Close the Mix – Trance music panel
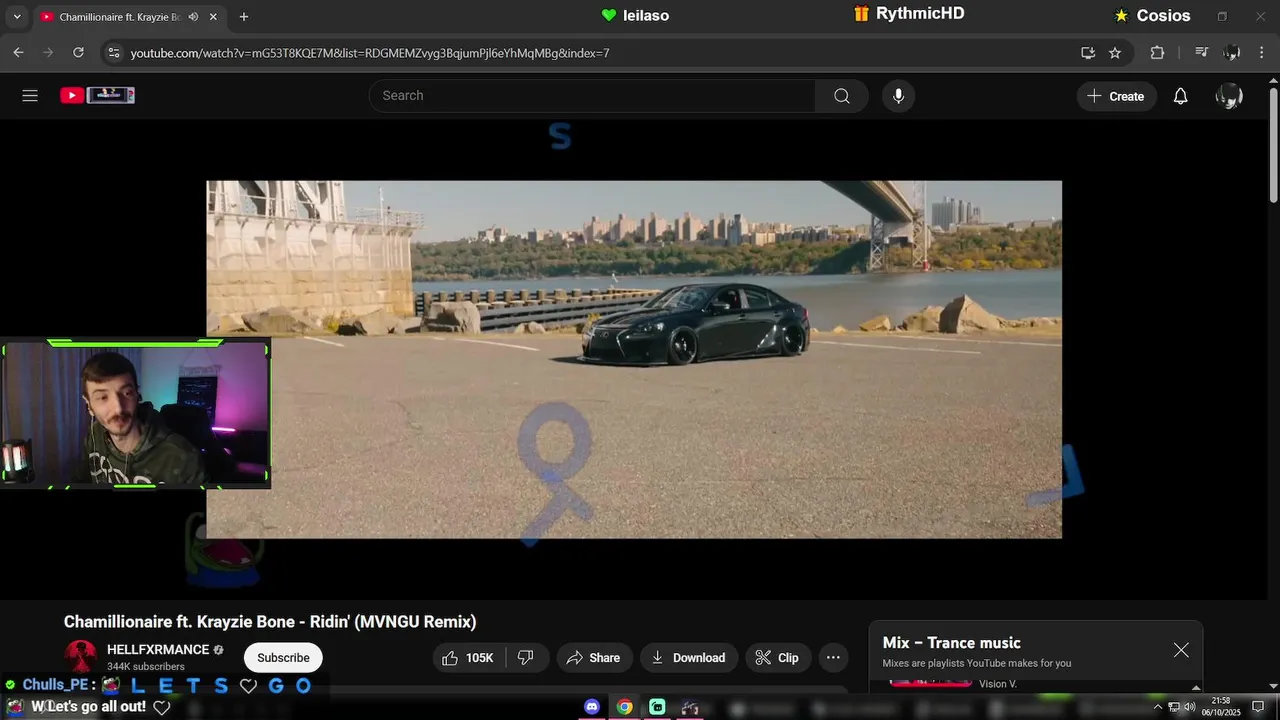Screen dimensions: 1280x720 (x=1181, y=650)
